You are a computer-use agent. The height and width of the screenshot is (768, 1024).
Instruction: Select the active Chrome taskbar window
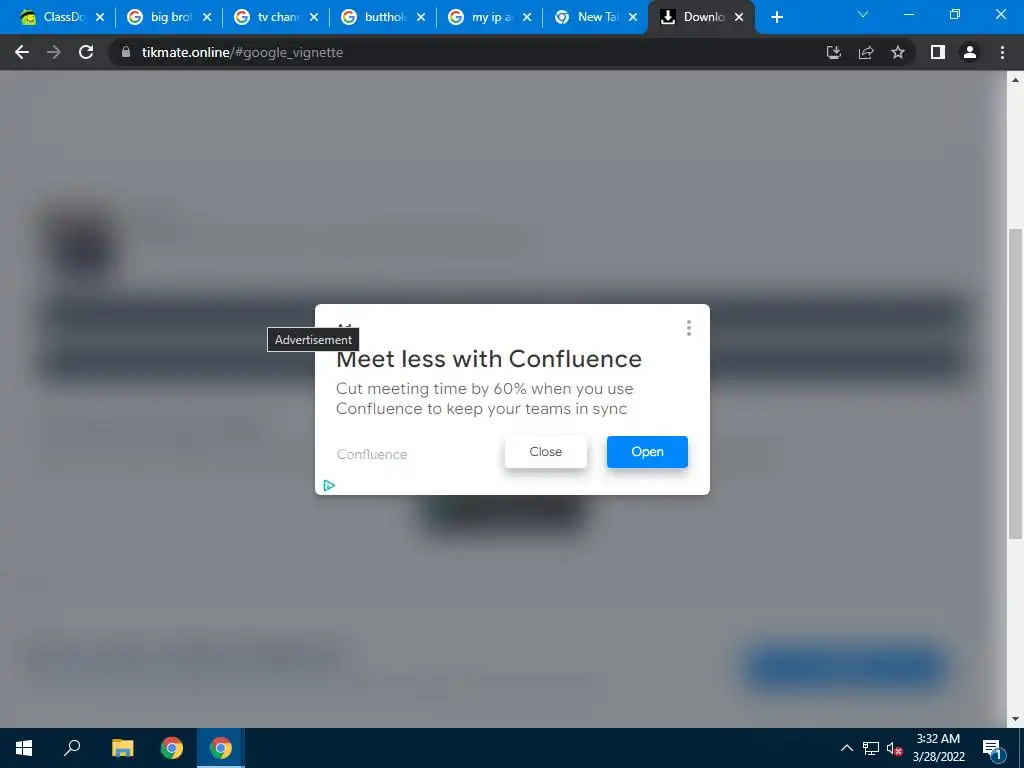(221, 748)
